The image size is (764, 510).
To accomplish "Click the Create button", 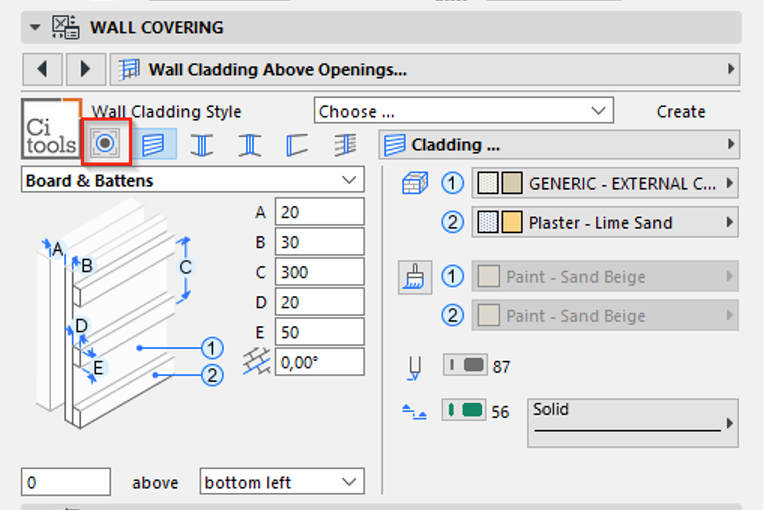I will 681,112.
